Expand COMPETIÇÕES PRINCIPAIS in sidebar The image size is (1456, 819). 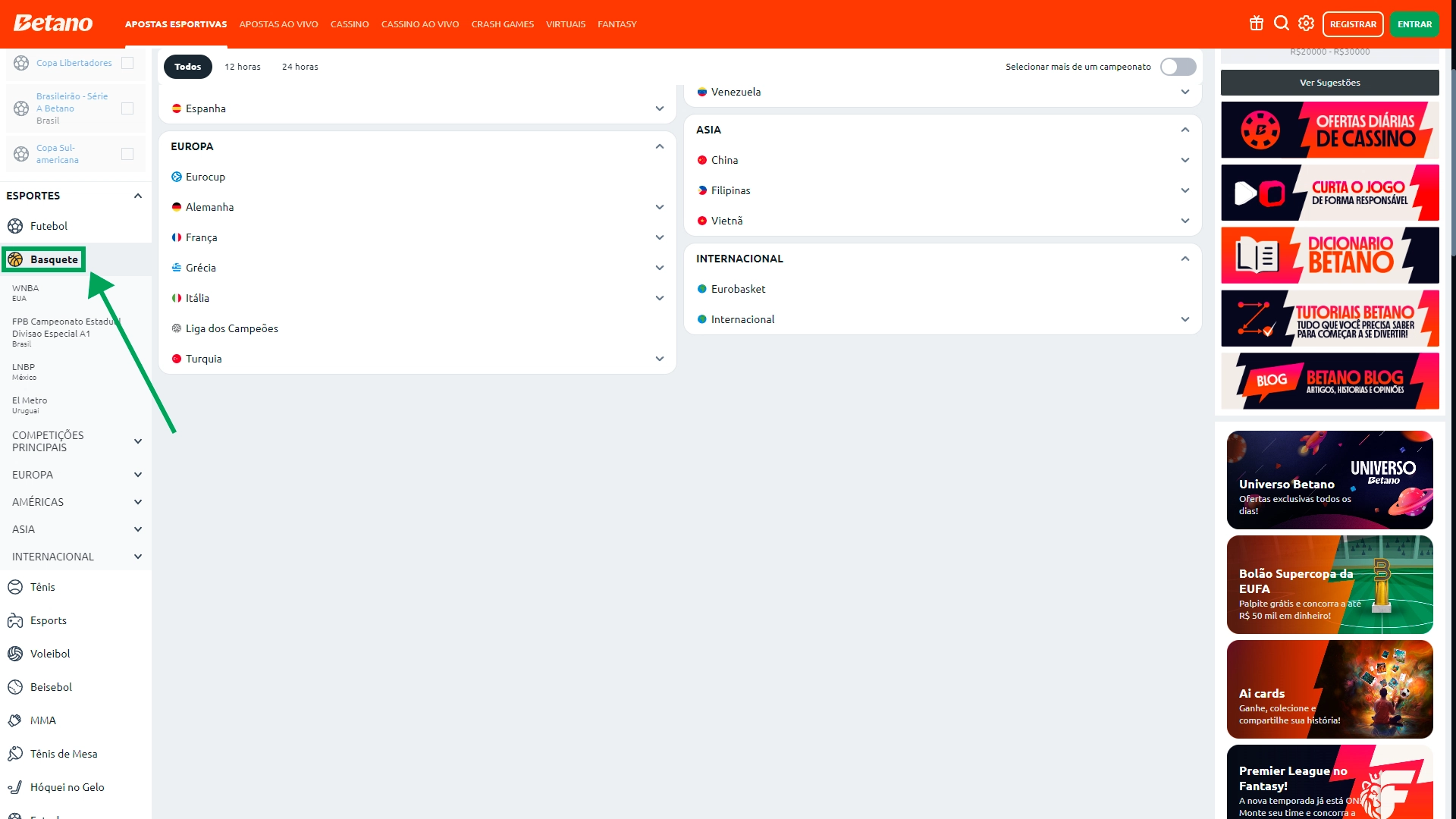coord(138,441)
